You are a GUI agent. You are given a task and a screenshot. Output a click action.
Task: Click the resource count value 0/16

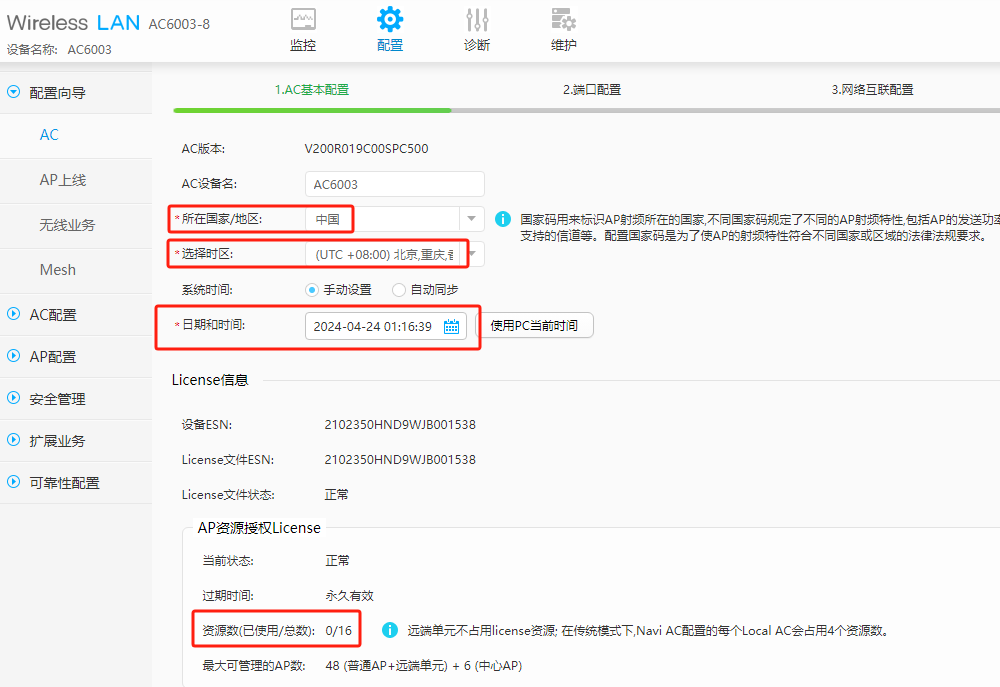tap(339, 631)
